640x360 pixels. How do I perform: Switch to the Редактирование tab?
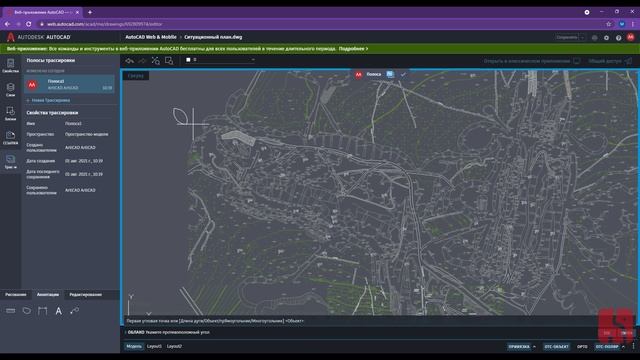(x=85, y=295)
